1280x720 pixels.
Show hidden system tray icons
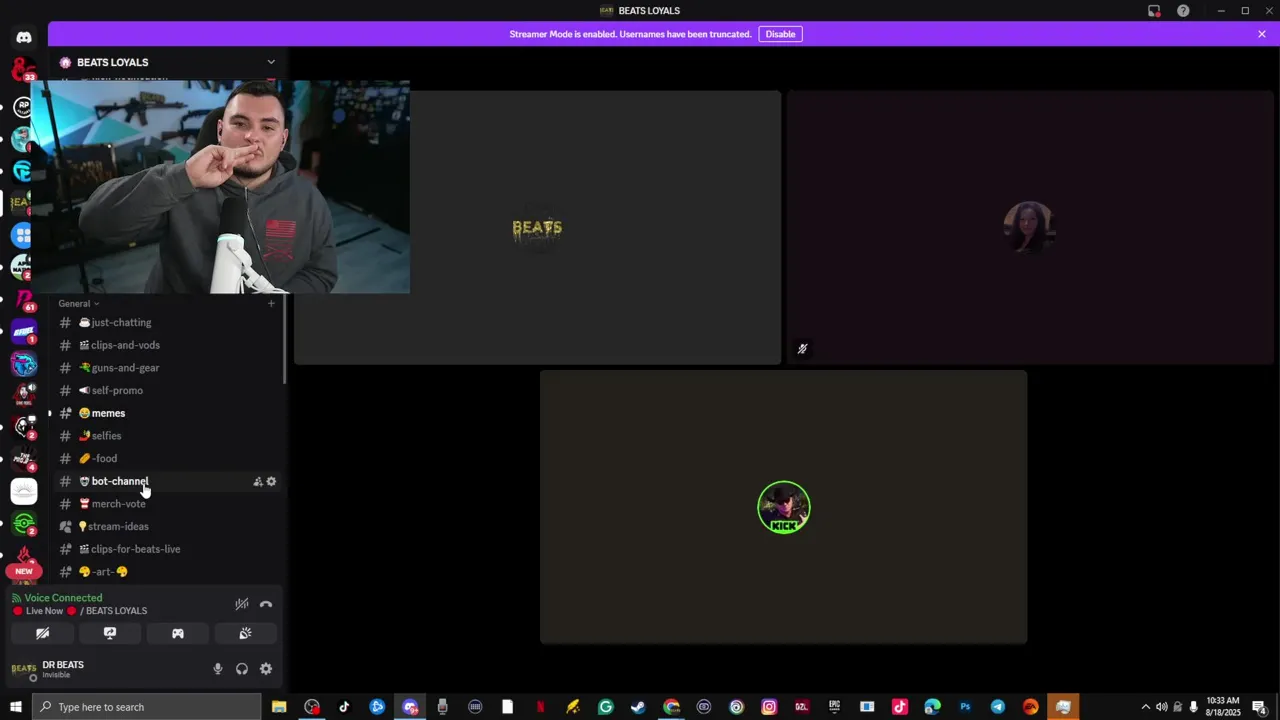(1146, 707)
